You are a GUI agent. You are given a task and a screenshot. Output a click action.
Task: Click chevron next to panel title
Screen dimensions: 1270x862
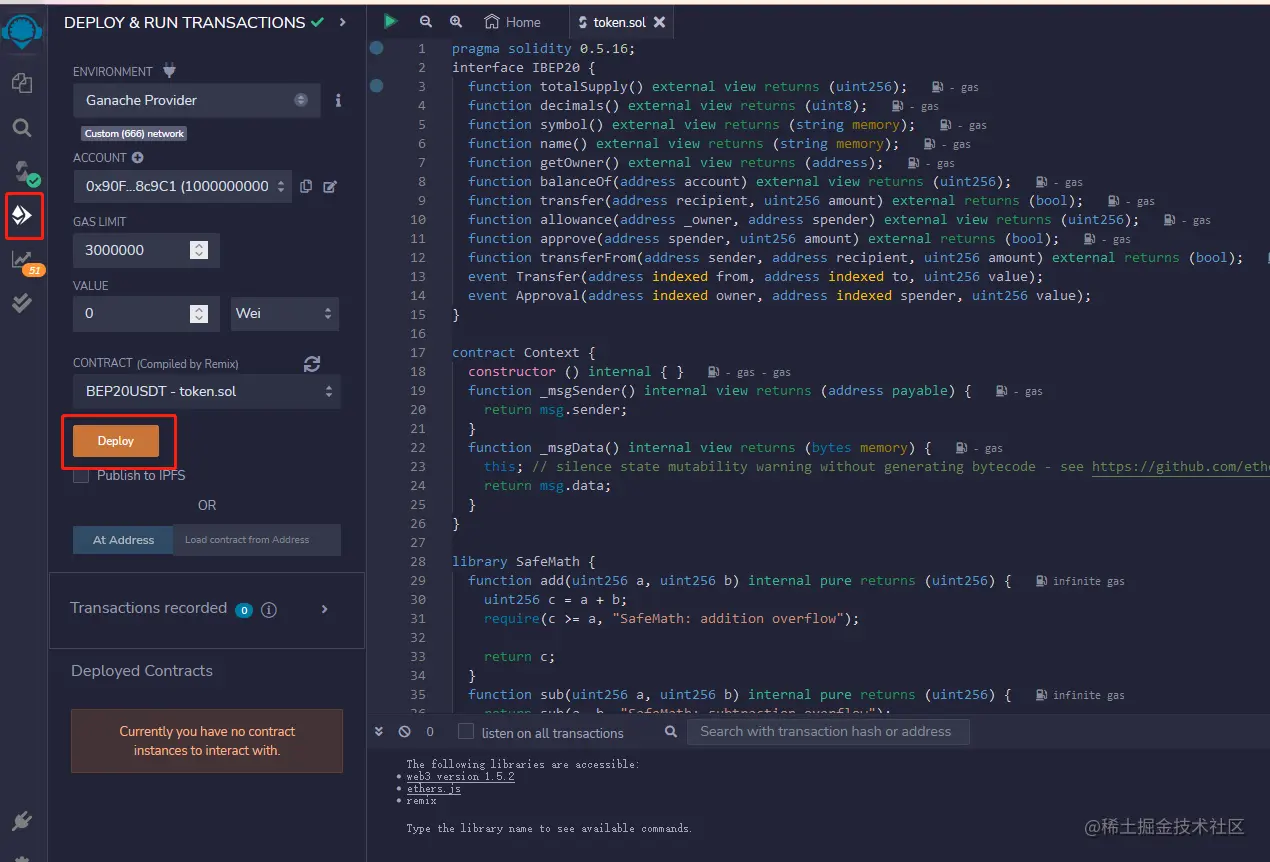pos(343,22)
